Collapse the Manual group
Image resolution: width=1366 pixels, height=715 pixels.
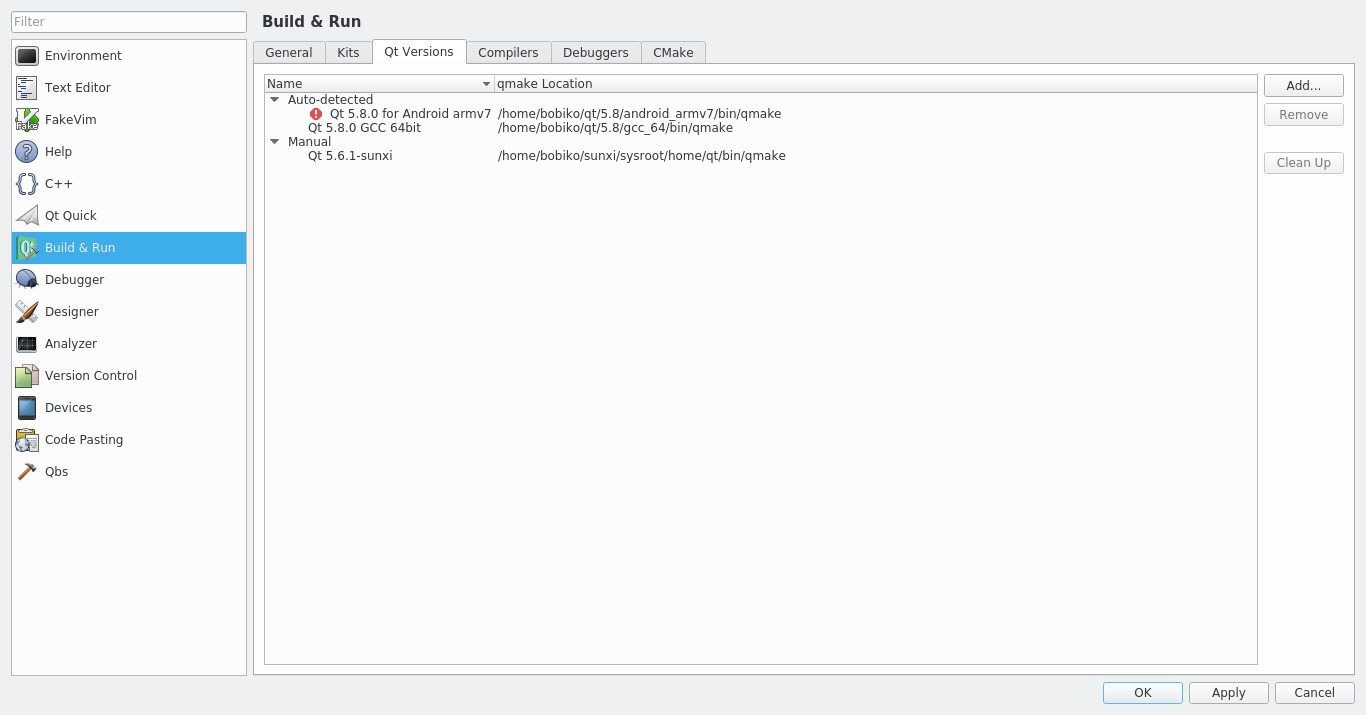[274, 142]
